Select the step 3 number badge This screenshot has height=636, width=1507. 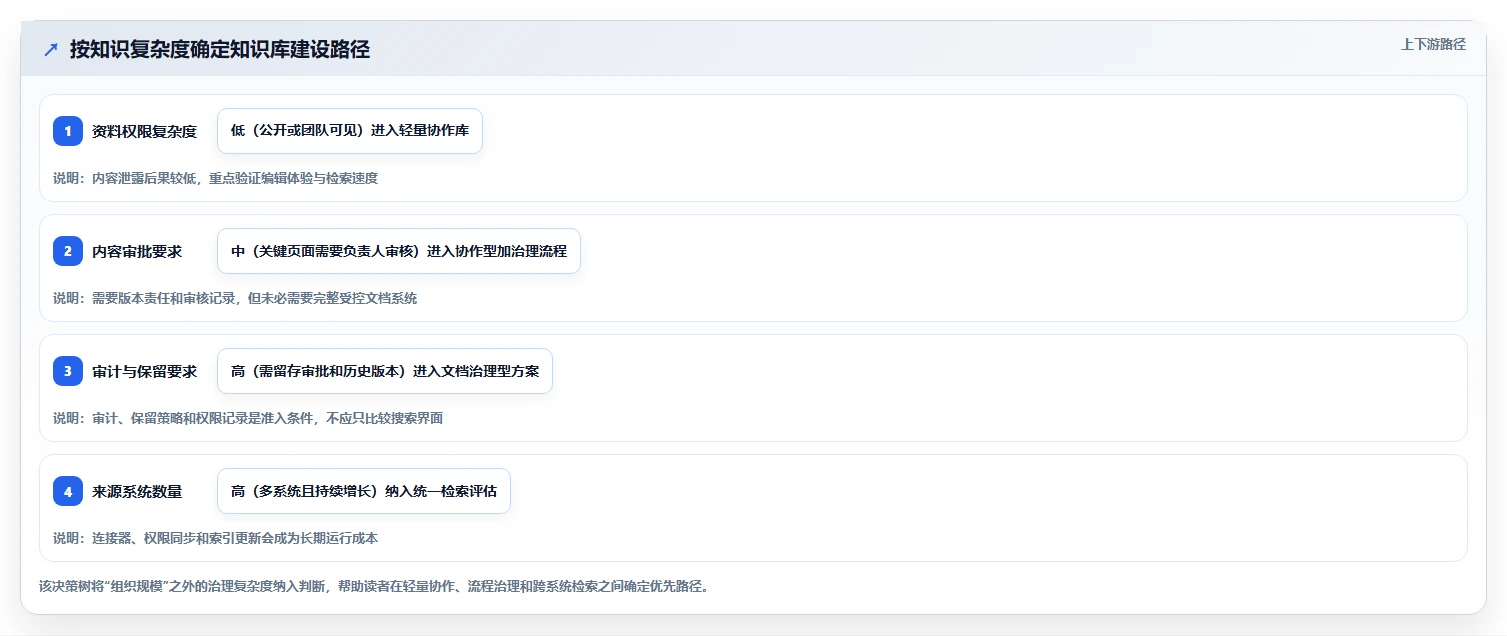(x=68, y=371)
